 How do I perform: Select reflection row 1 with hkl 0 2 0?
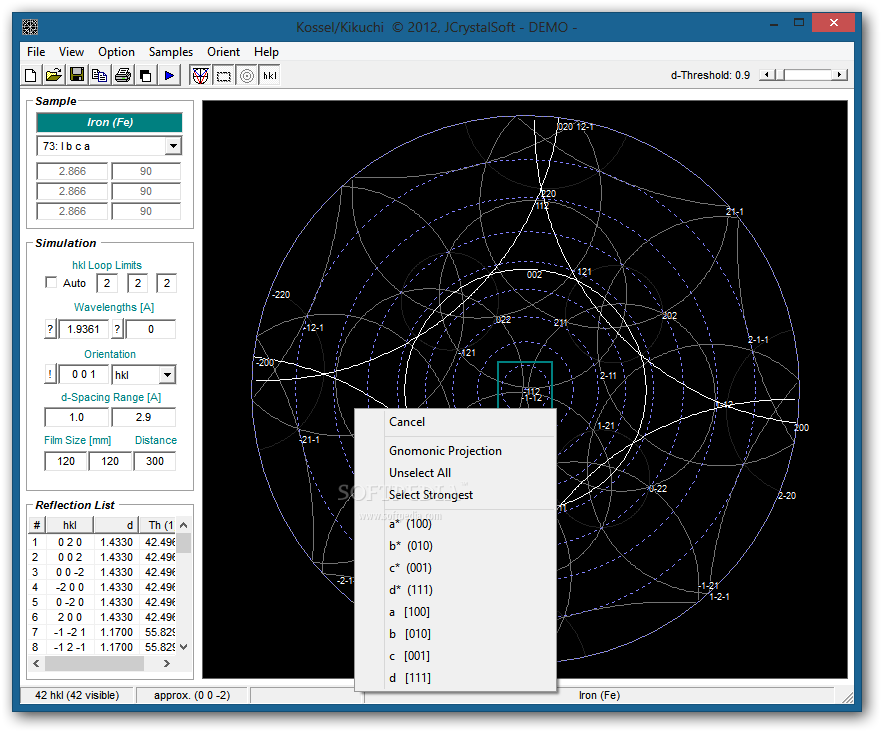tap(102, 542)
